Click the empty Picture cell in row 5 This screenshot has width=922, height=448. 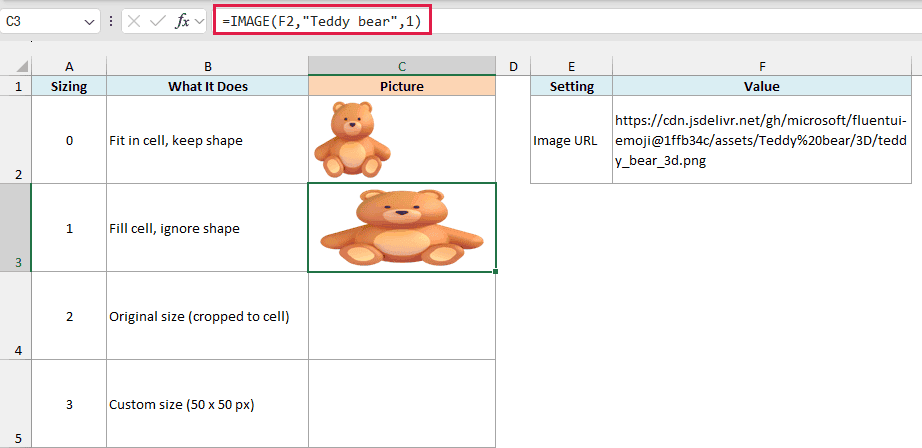[402, 404]
